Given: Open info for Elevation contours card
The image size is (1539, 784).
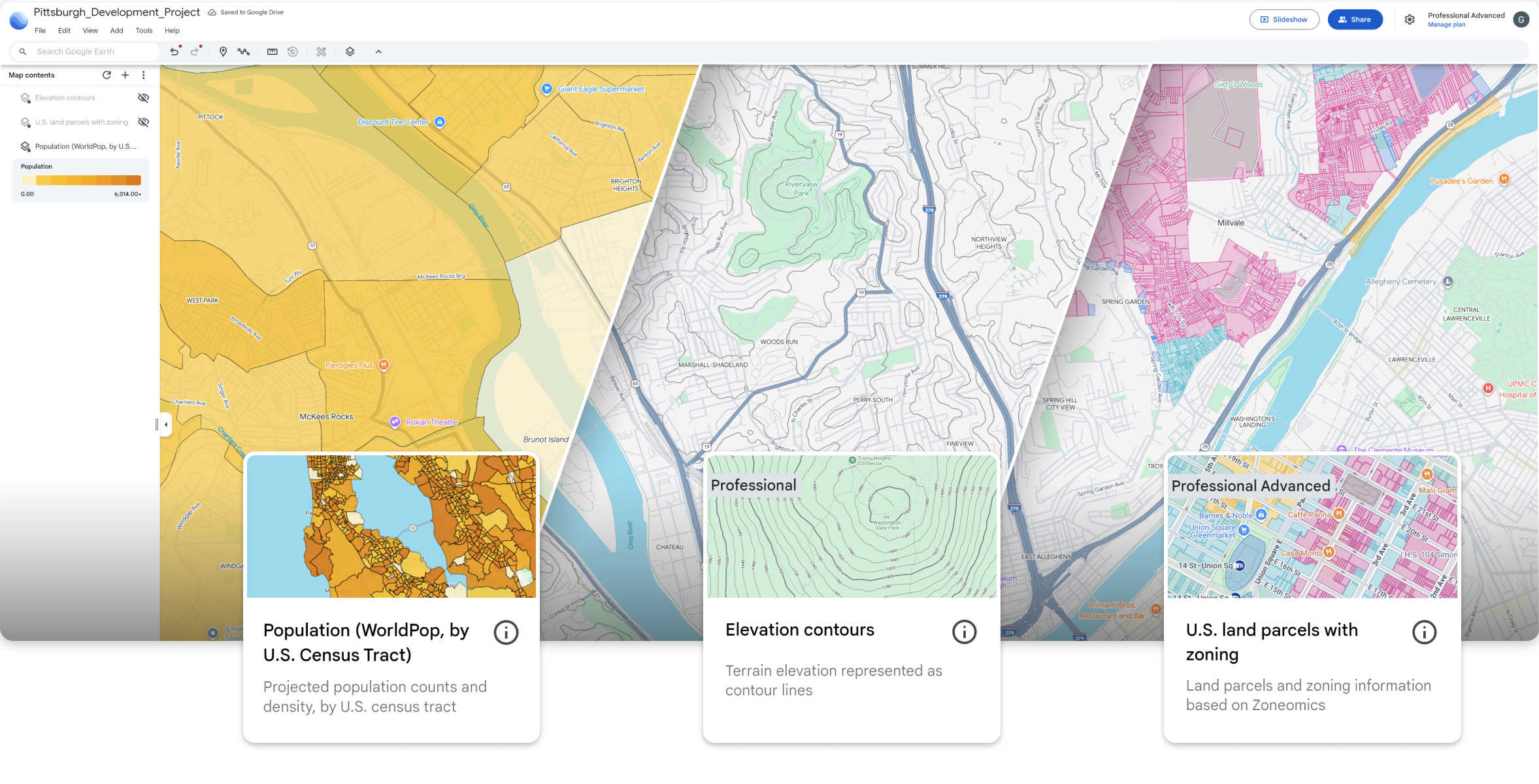Looking at the screenshot, I should click(964, 632).
